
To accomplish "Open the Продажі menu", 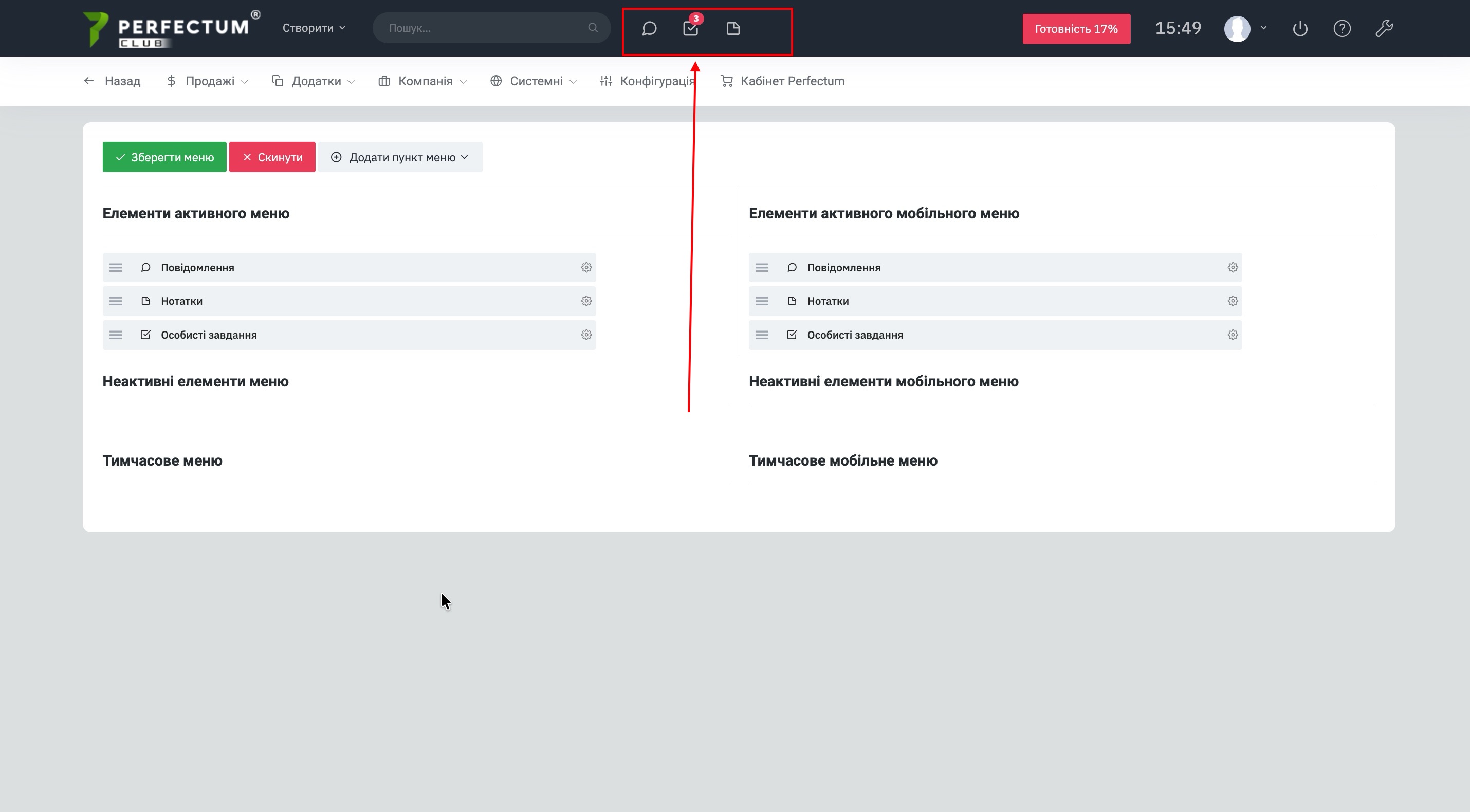I will 208,81.
